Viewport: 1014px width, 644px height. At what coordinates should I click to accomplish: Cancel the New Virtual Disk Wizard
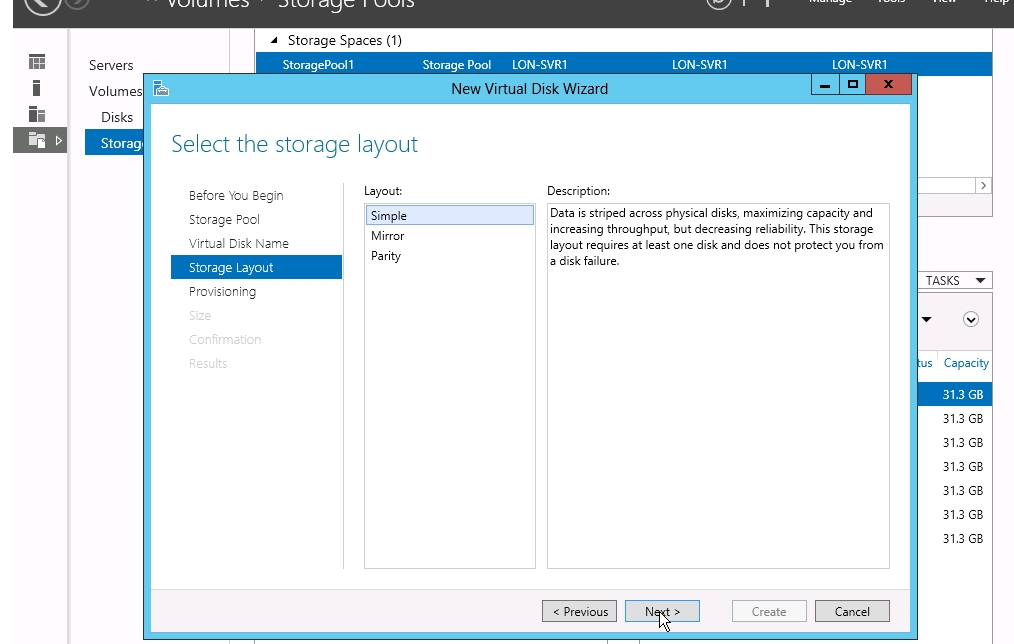point(852,612)
